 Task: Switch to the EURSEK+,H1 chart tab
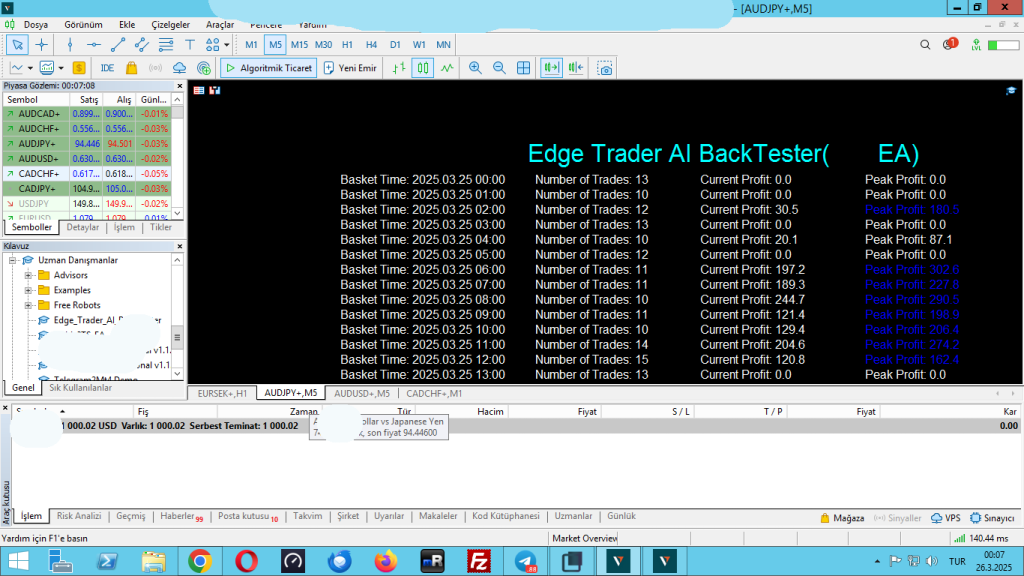(222, 393)
